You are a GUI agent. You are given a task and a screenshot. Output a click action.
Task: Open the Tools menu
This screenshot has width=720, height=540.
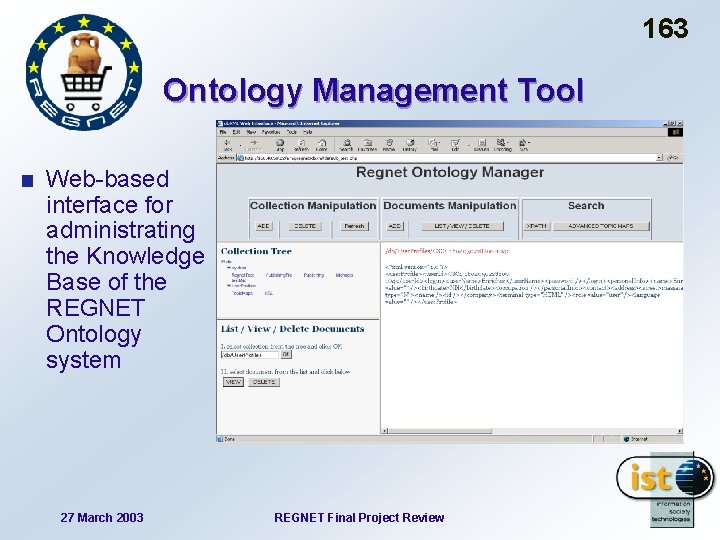click(292, 132)
